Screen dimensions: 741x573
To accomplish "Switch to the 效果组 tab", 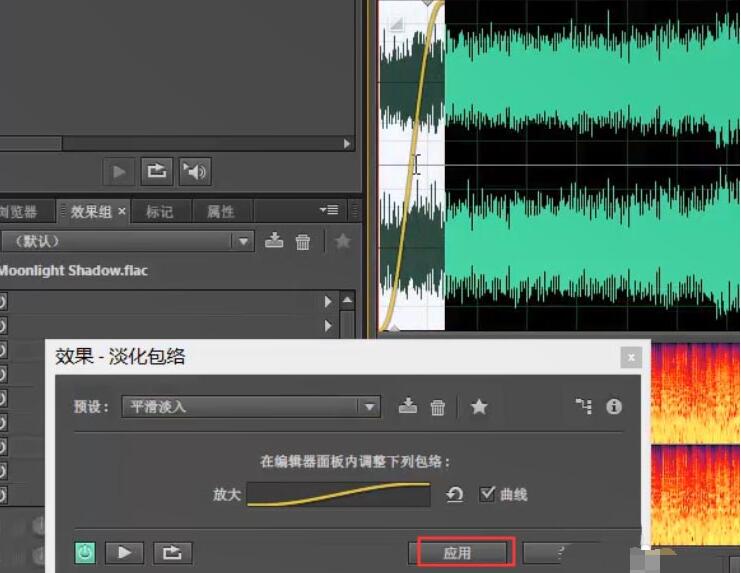I will 91,212.
